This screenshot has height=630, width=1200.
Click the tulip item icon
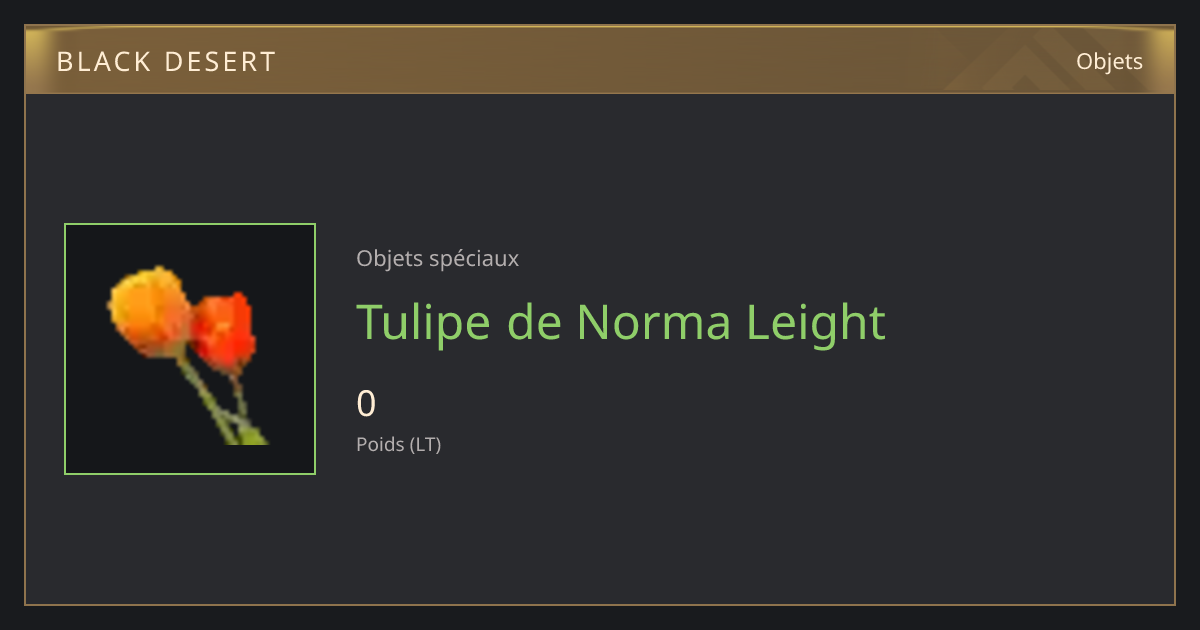[187, 355]
